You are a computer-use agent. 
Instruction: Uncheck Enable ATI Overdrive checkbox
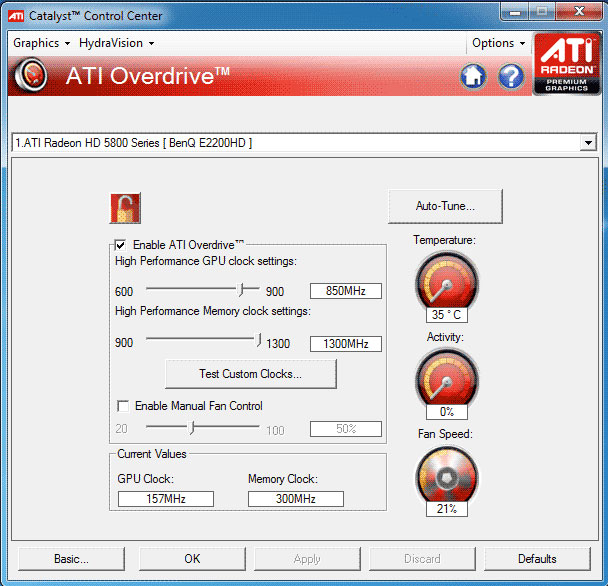click(120, 245)
